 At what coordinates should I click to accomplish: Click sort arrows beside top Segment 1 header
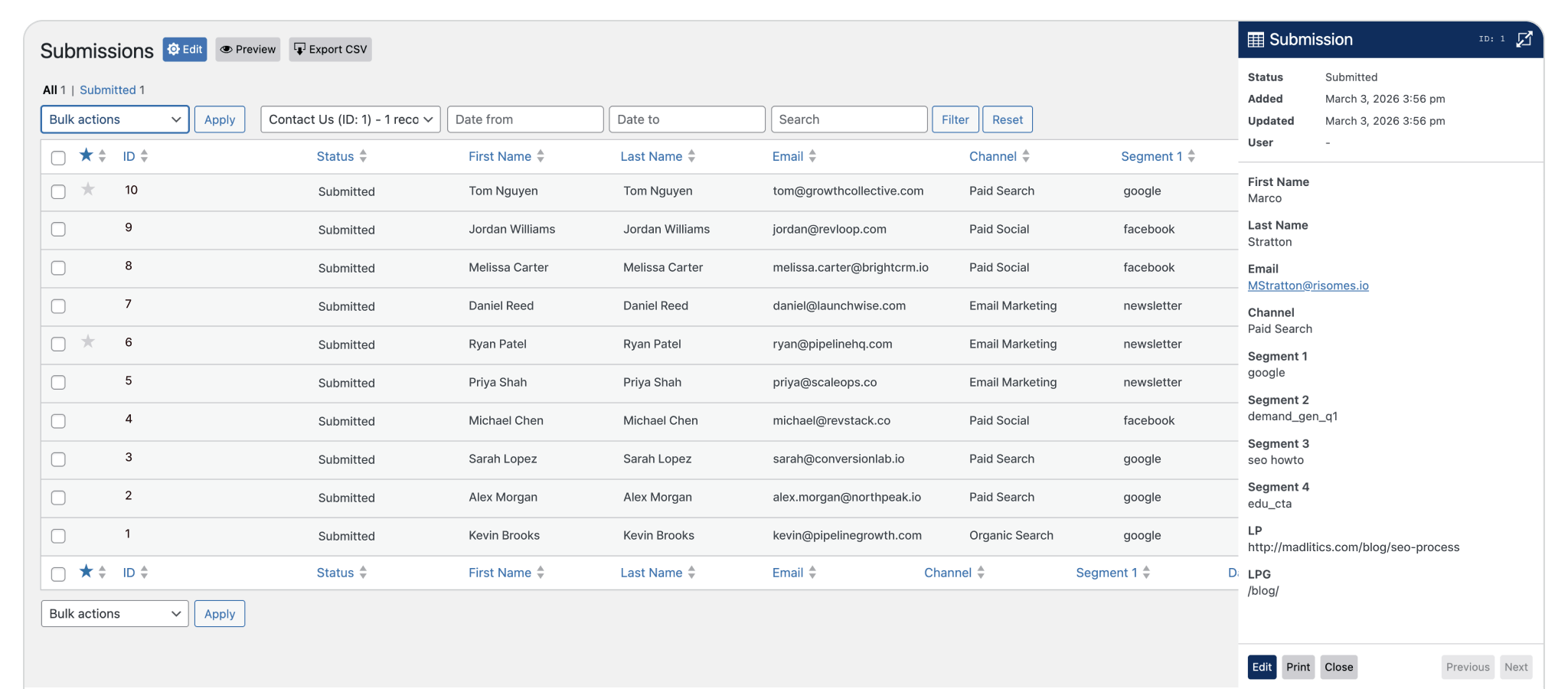point(1191,156)
